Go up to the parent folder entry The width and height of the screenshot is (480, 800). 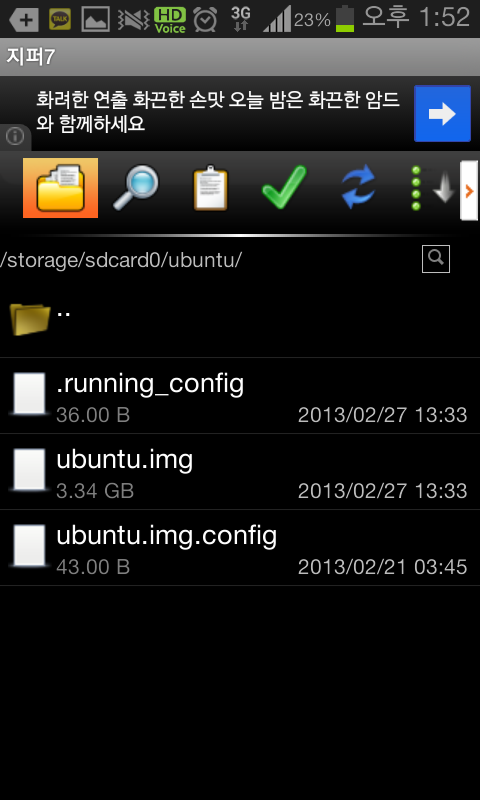(x=240, y=318)
